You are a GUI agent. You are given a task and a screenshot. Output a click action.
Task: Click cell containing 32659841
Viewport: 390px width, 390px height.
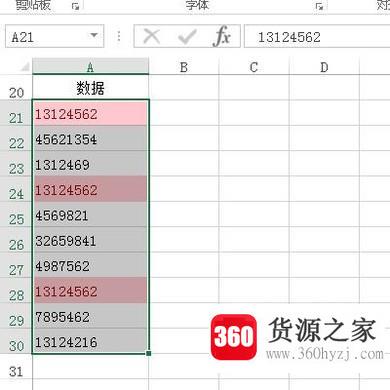[x=90, y=239]
